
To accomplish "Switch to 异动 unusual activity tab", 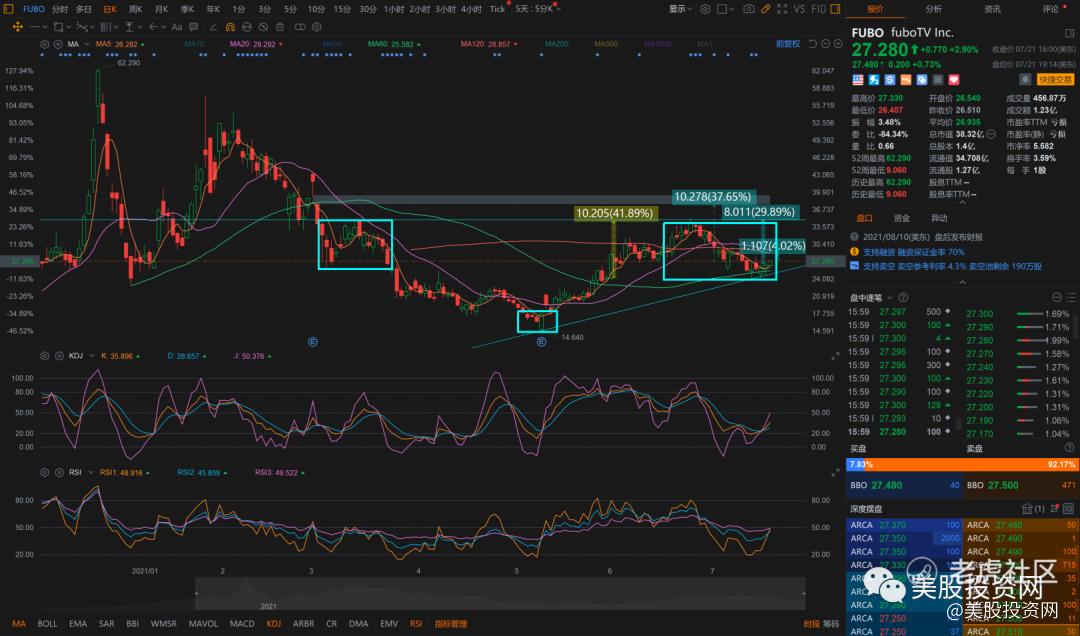I will tap(939, 218).
